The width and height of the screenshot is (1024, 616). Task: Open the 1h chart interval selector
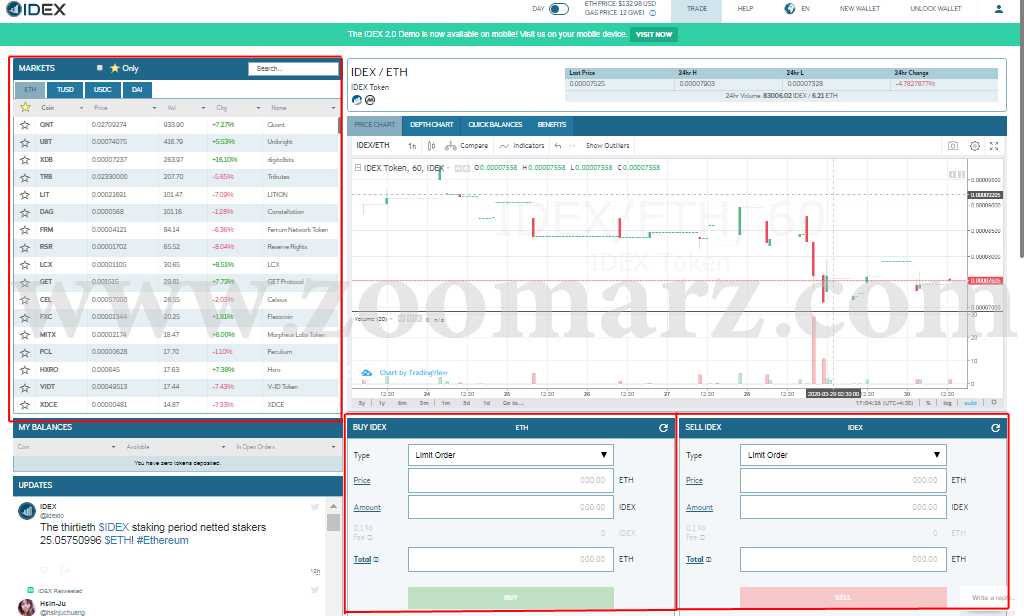(412, 146)
